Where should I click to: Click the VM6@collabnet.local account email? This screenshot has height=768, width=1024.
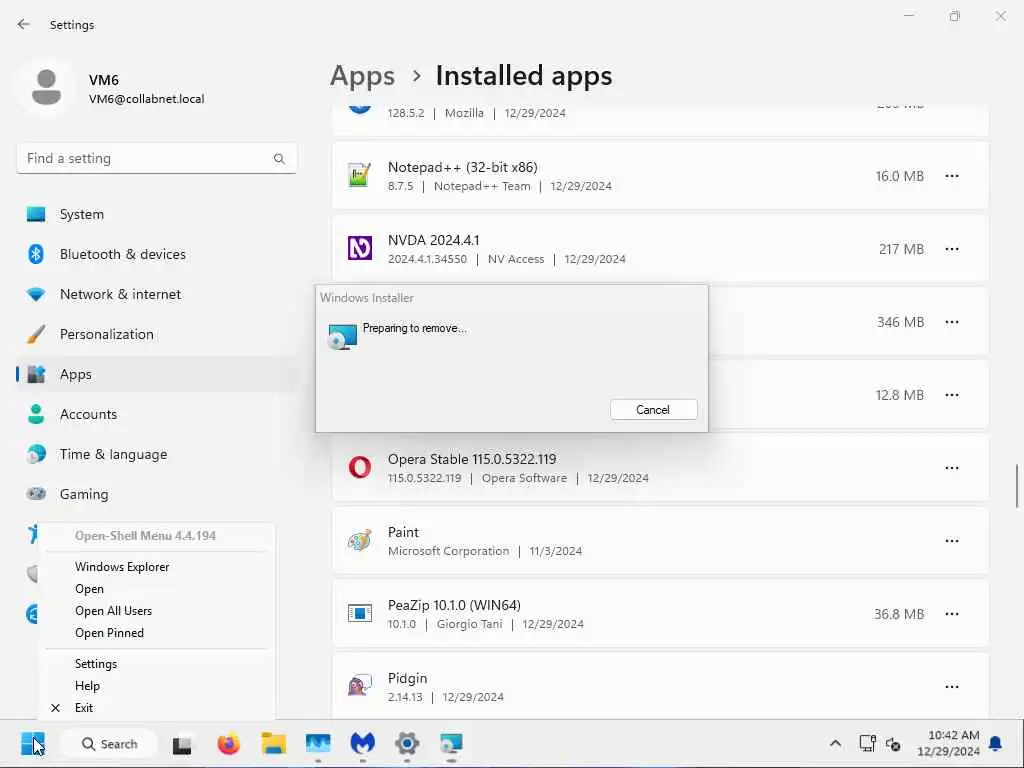pos(146,99)
